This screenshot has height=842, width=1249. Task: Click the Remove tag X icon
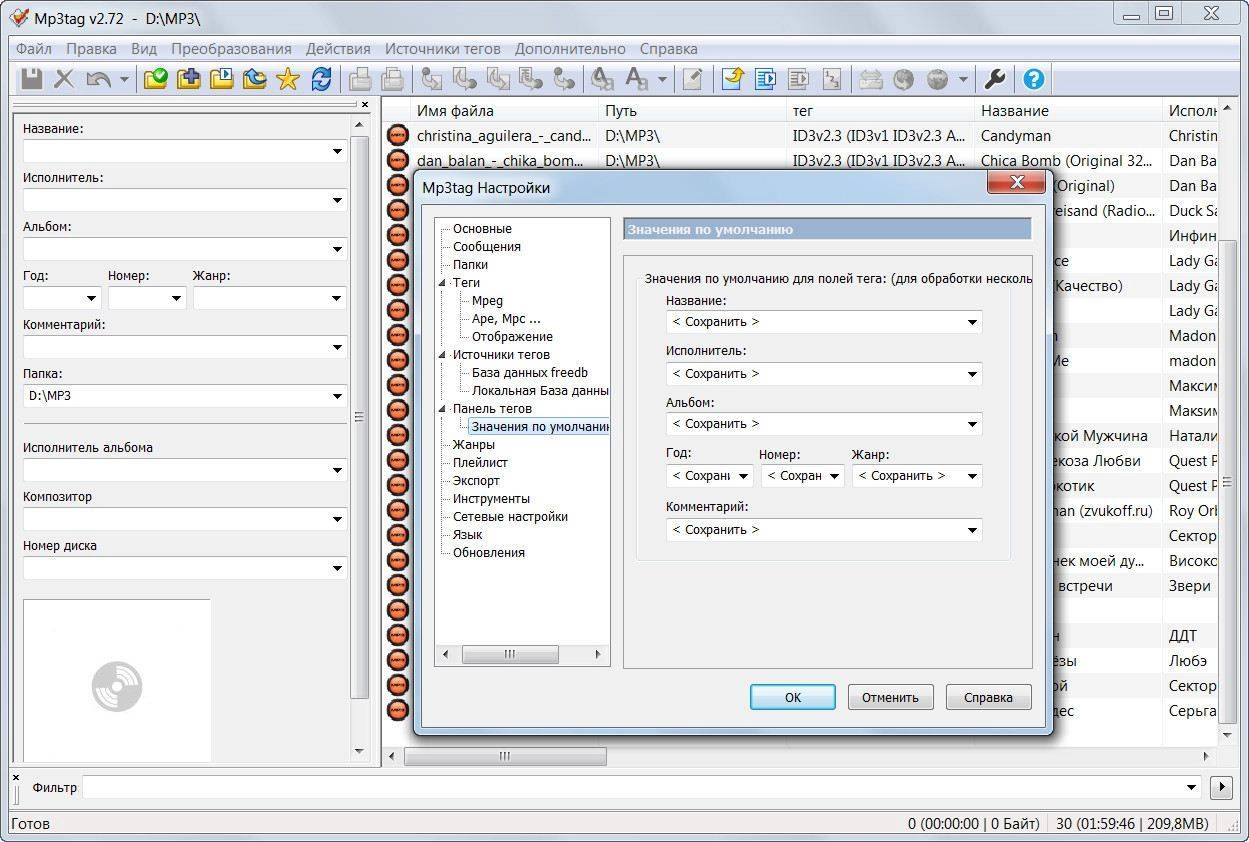pyautogui.click(x=64, y=79)
